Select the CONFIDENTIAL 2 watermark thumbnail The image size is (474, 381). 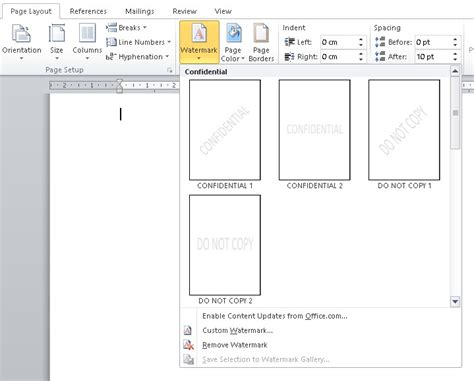[x=314, y=130]
